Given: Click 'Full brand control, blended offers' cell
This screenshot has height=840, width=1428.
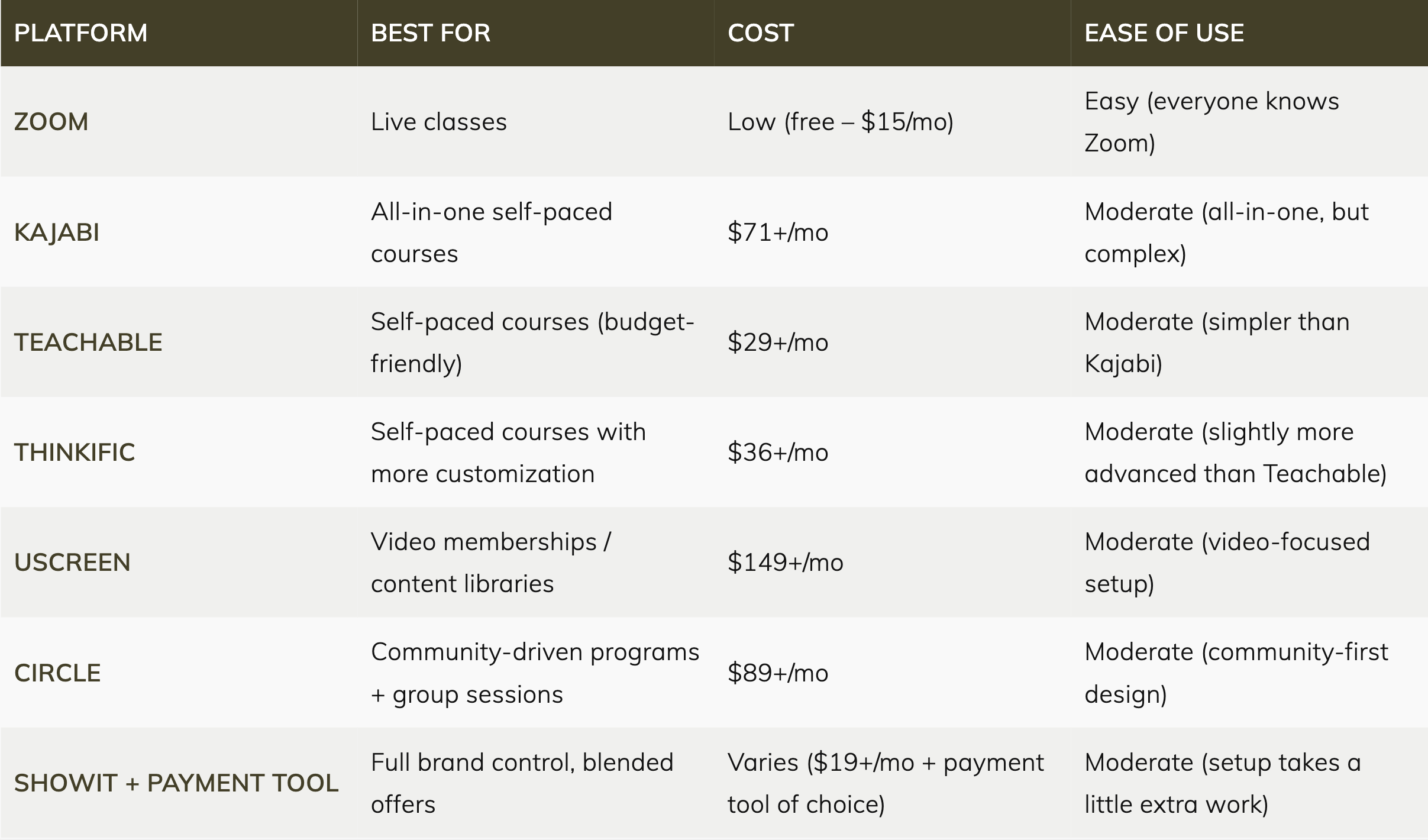Looking at the screenshot, I should pyautogui.click(x=522, y=783).
